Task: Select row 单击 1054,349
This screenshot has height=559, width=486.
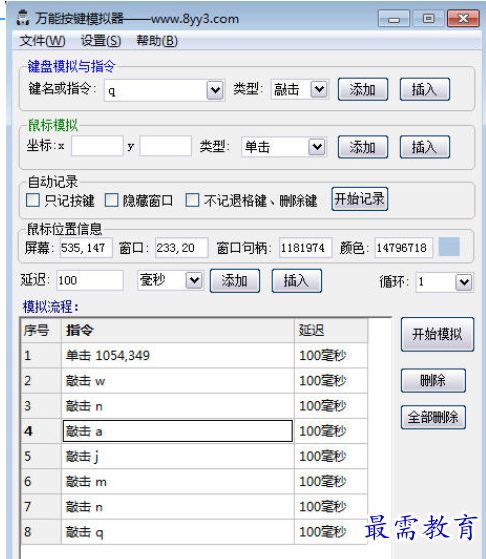Action: (194, 355)
